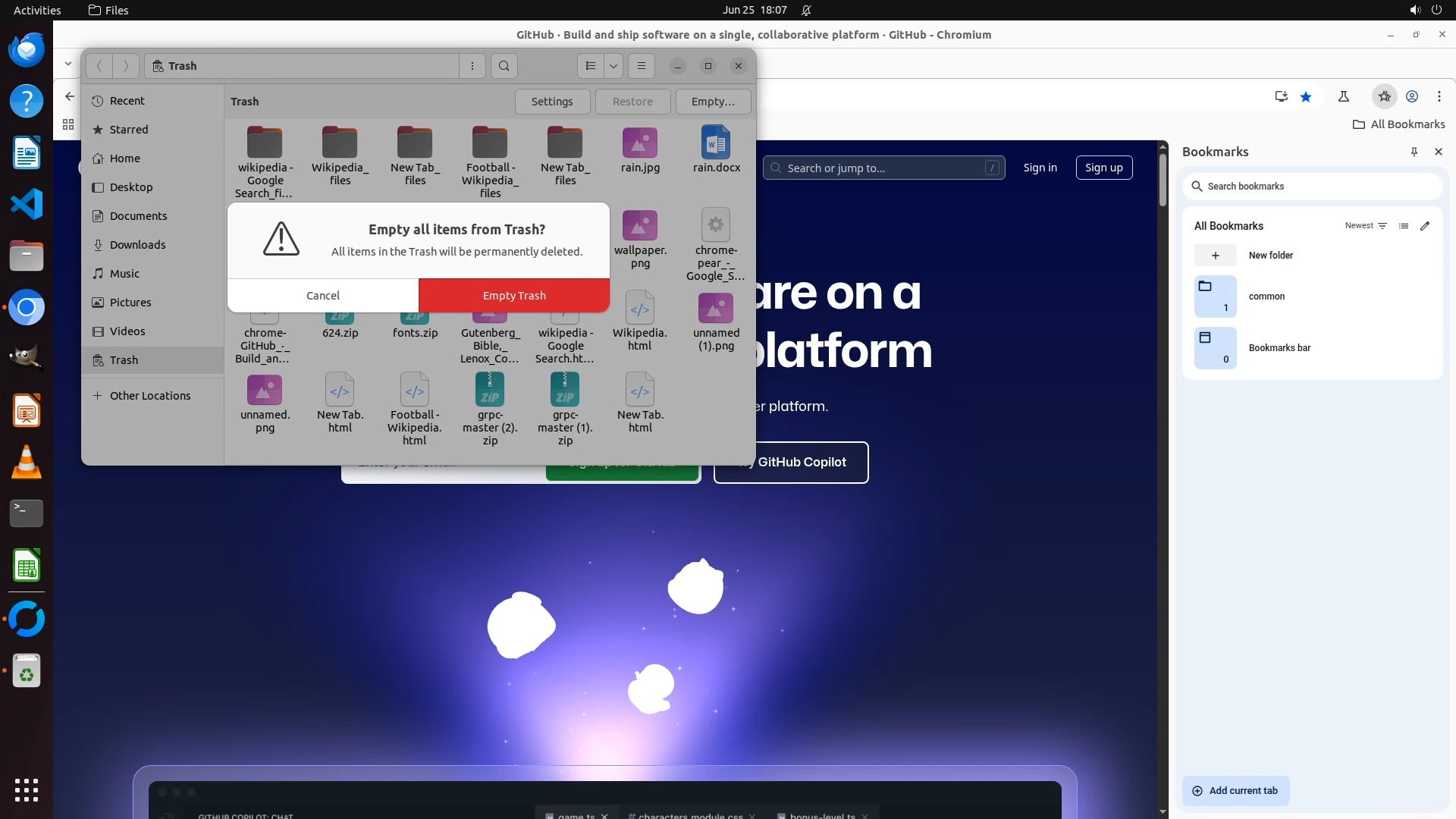Click the GitHub page vertical scrollbar
This screenshot has width=1456, height=819.
[x=1163, y=180]
